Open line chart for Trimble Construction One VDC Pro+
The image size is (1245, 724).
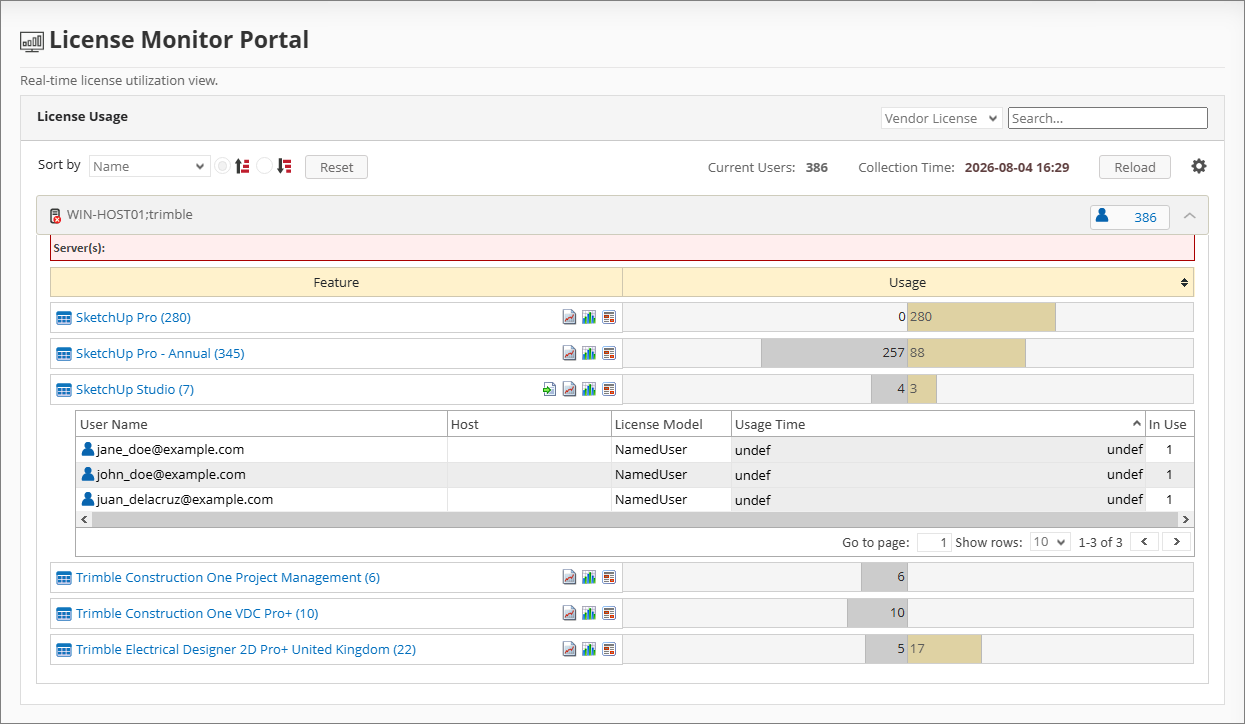(569, 614)
